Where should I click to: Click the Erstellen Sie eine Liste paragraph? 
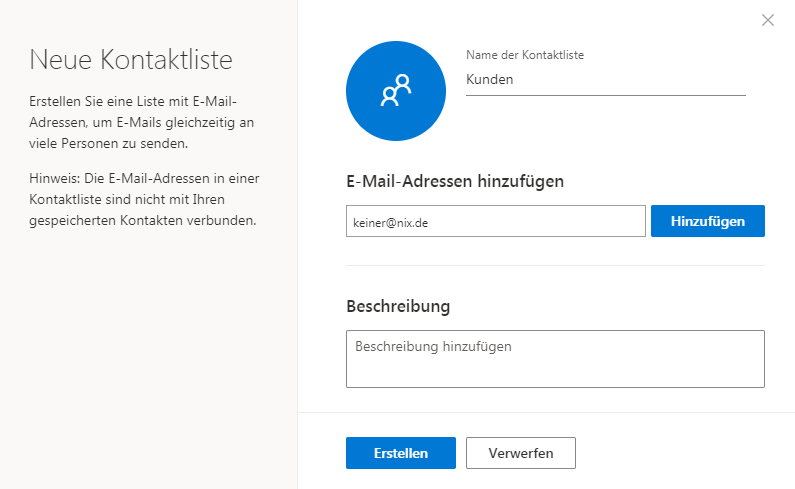(x=141, y=122)
